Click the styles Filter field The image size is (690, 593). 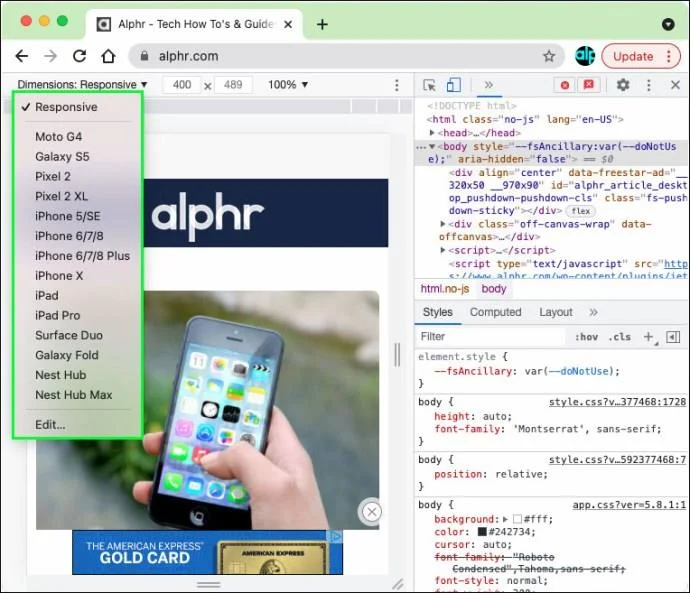coord(491,337)
